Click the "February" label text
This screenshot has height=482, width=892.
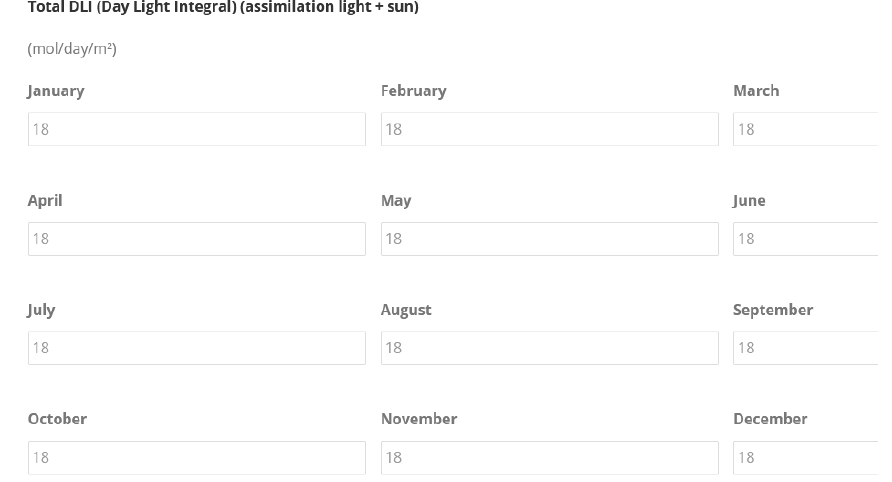click(x=413, y=91)
